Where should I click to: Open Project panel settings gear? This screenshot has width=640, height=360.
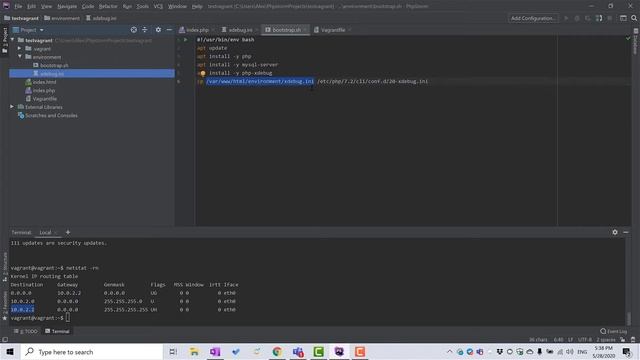(x=158, y=30)
